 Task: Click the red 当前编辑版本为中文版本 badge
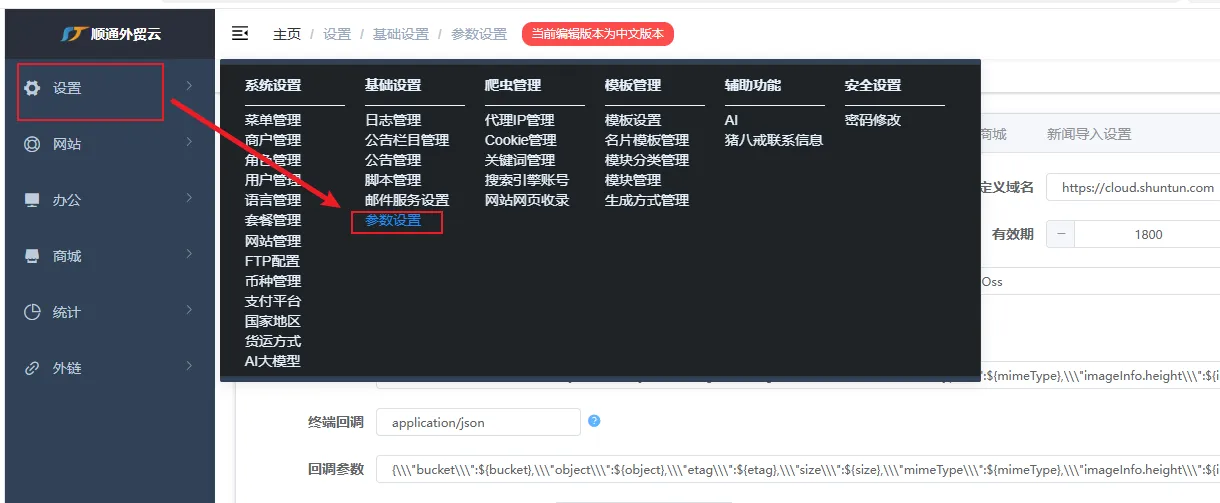point(598,34)
